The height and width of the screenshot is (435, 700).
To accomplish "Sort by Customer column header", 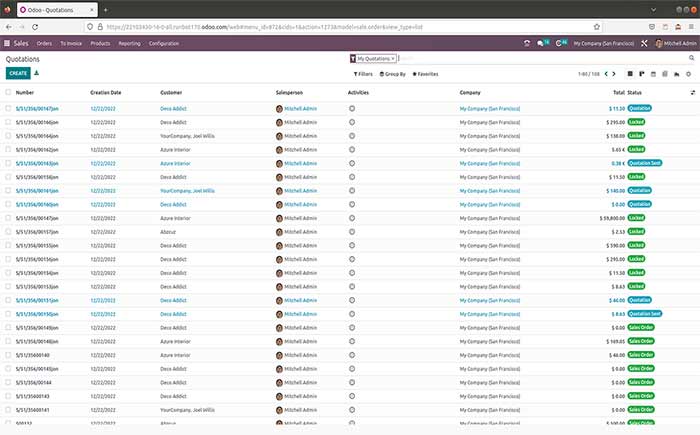I will pyautogui.click(x=171, y=92).
